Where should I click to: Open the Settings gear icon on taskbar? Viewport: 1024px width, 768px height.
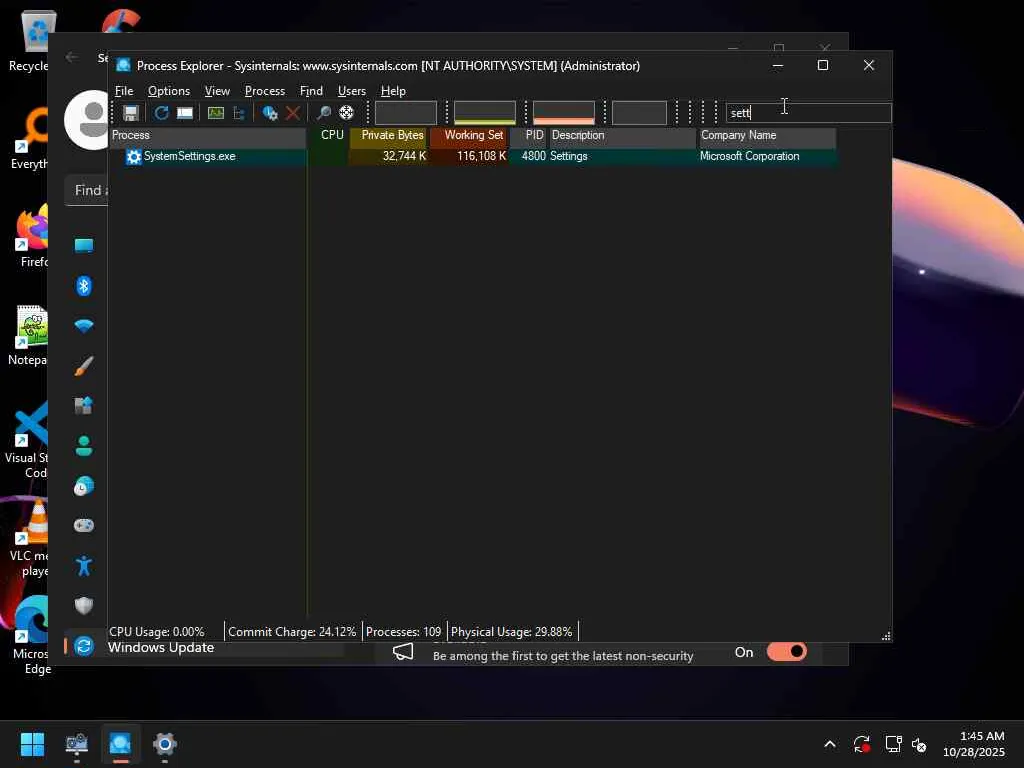(x=165, y=744)
